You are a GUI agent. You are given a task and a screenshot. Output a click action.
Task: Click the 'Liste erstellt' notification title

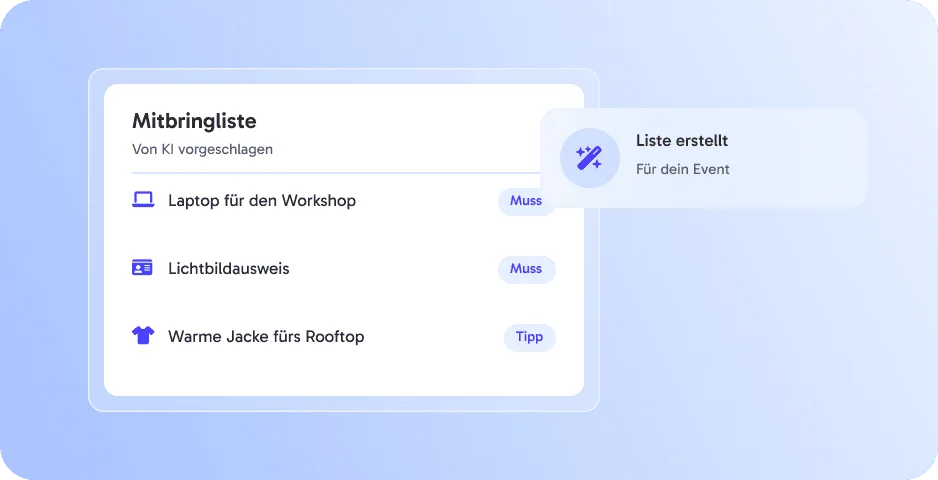pos(682,141)
